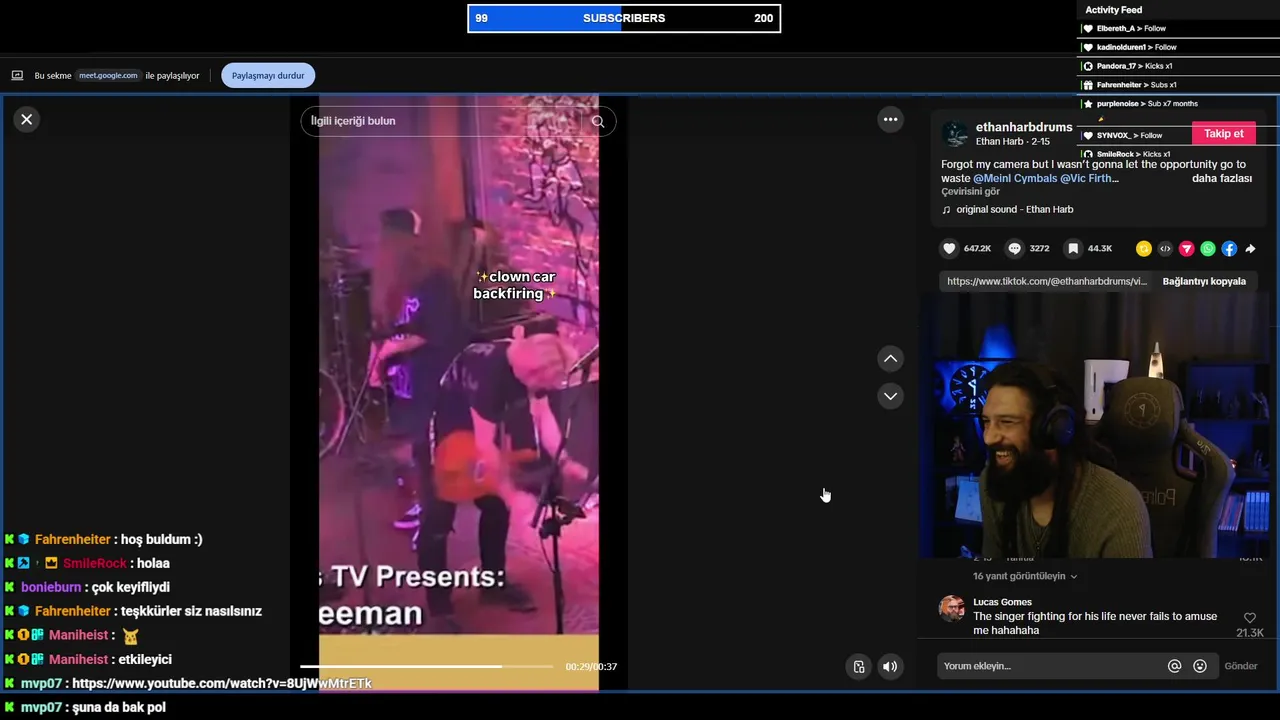Open emoji picker in comment box

(1200, 666)
